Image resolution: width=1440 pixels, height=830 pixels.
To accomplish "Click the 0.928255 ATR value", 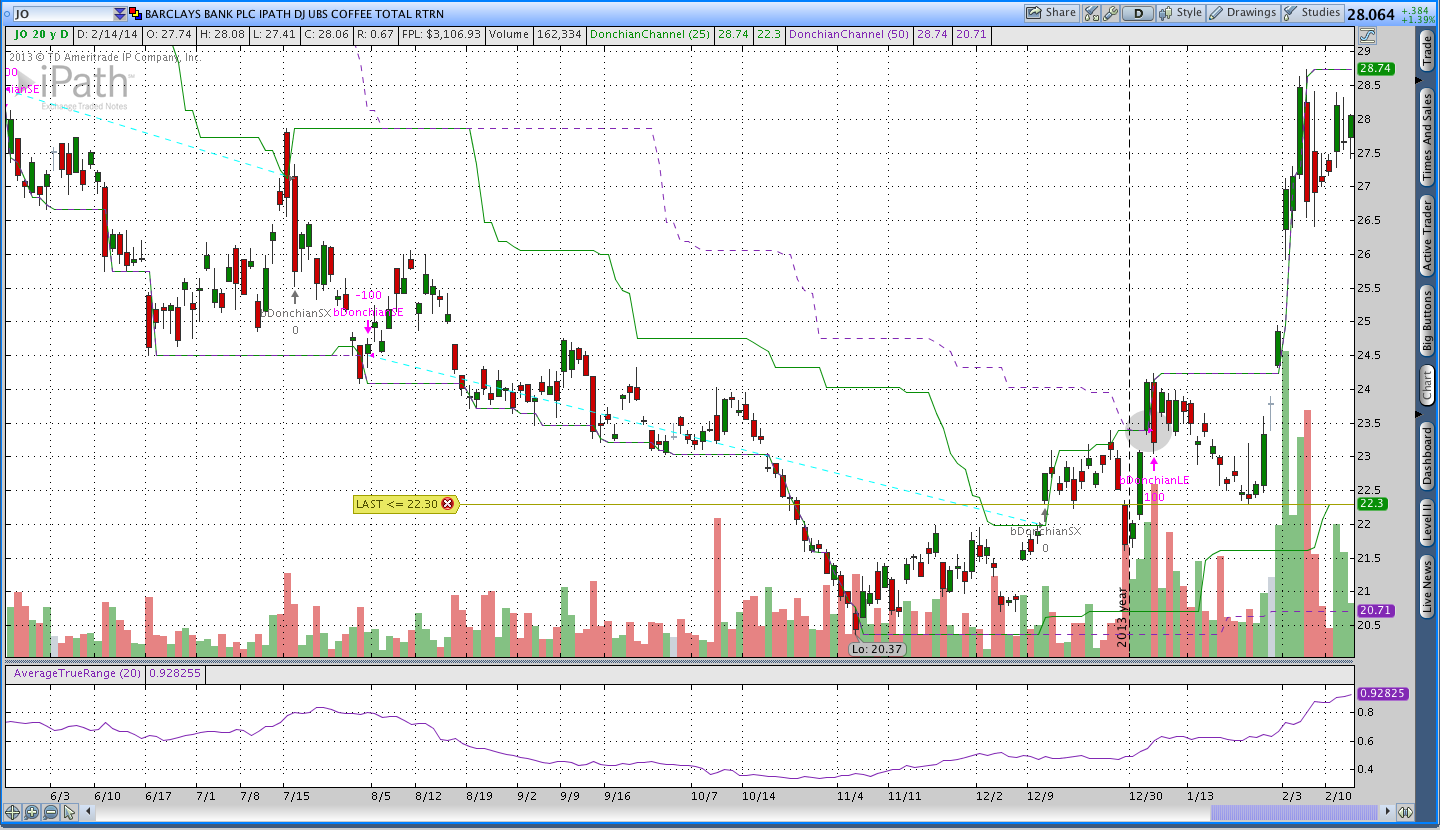I will [175, 673].
